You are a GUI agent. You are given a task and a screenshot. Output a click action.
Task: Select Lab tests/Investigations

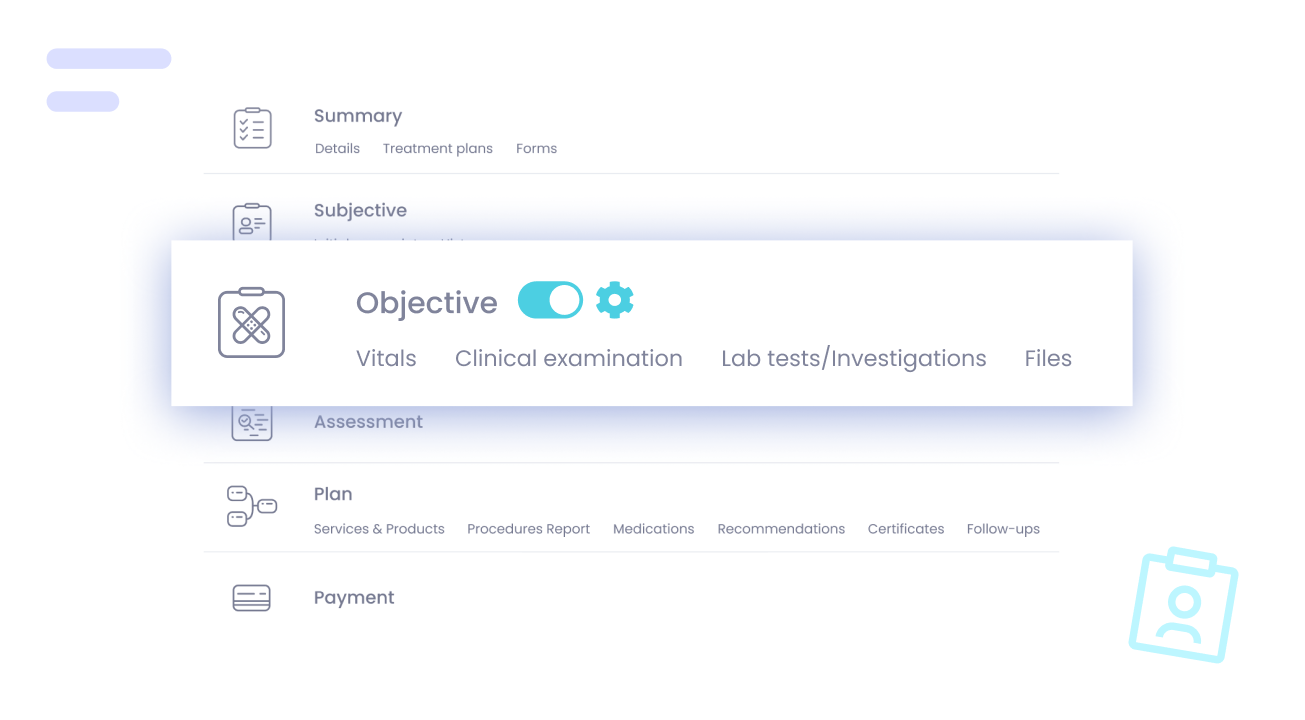[x=854, y=359]
